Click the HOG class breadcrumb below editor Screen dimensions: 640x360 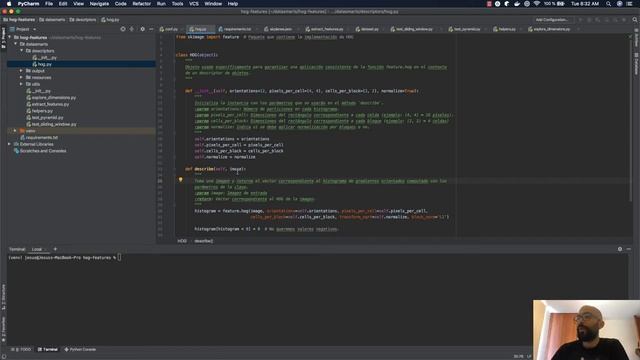[x=182, y=241]
